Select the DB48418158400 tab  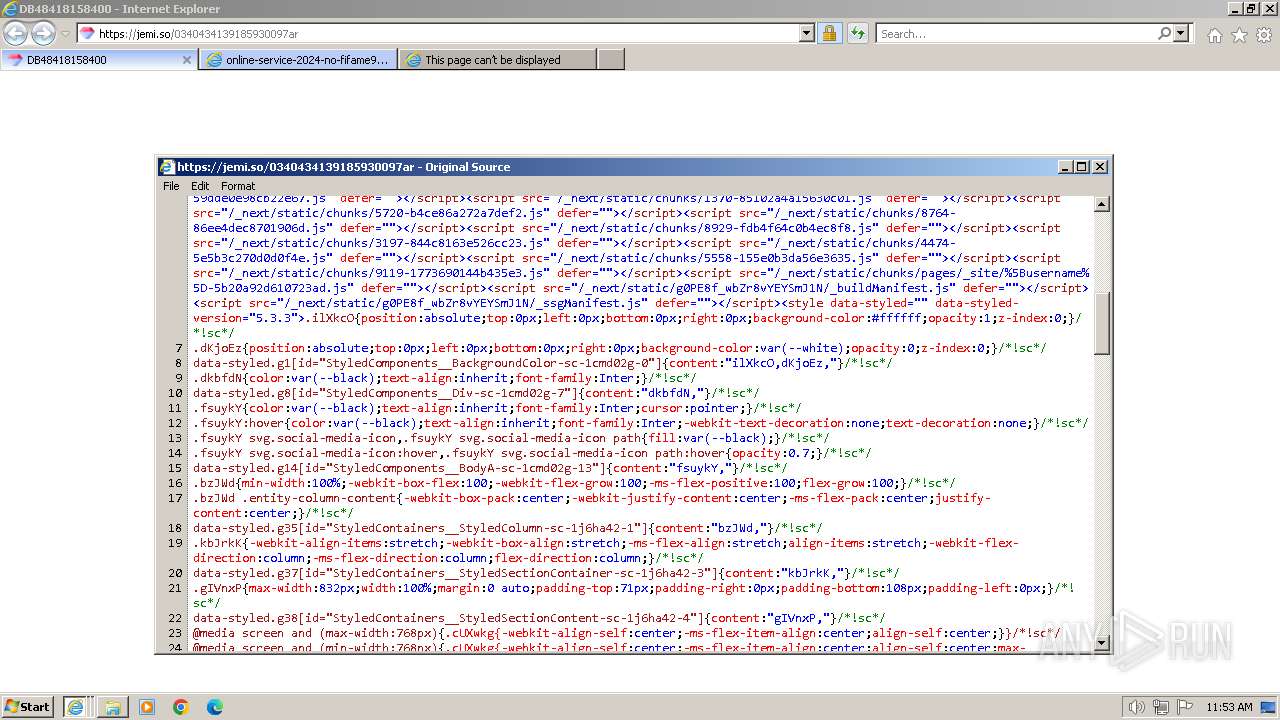click(x=98, y=59)
